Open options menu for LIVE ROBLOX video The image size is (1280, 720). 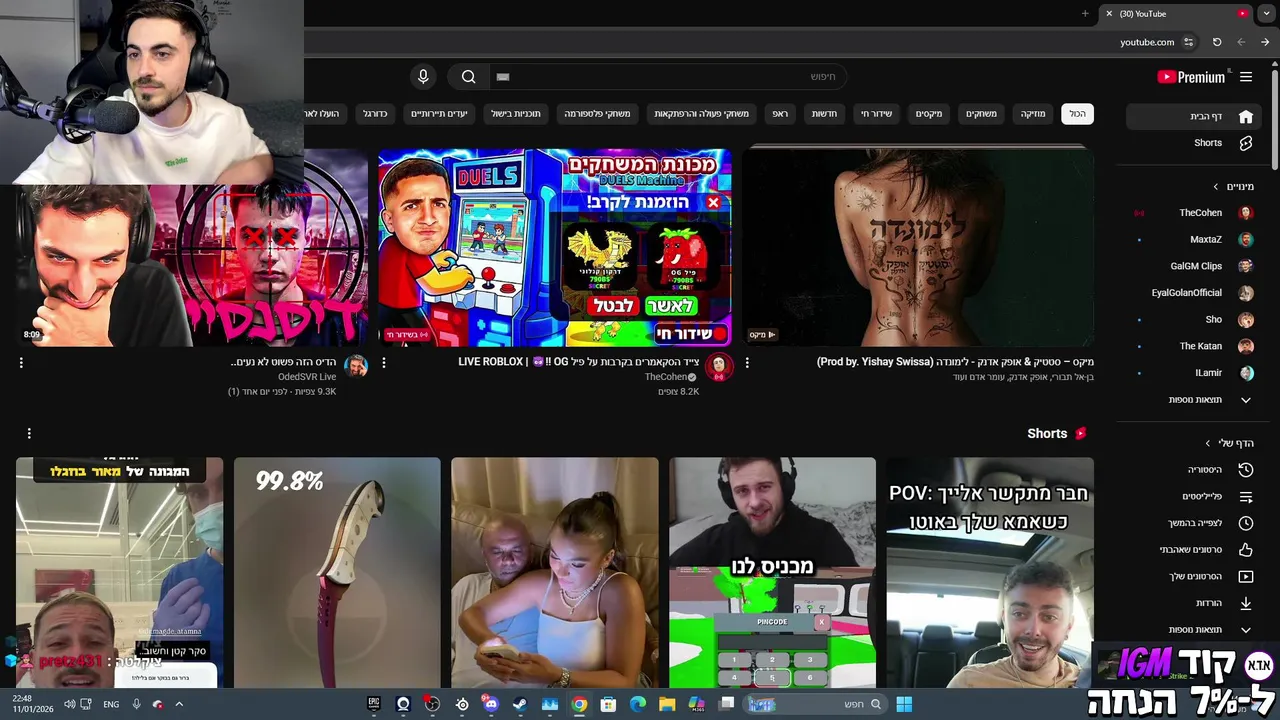384,363
